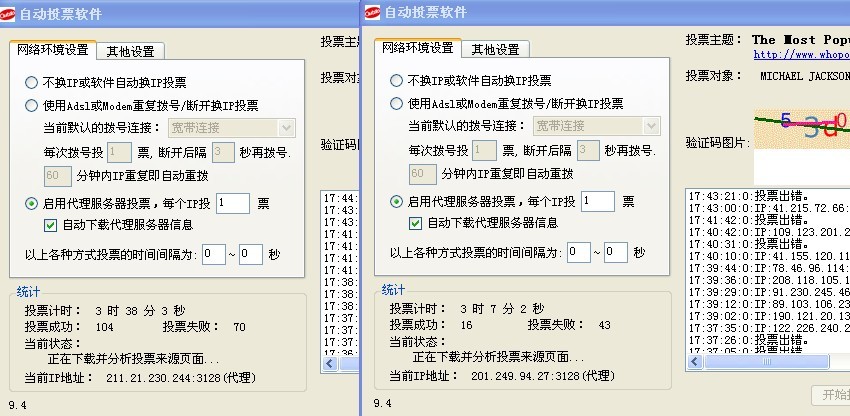Select 启用代理服务器投票 radio in left window
Viewport: 850px width, 416px height.
31,204
